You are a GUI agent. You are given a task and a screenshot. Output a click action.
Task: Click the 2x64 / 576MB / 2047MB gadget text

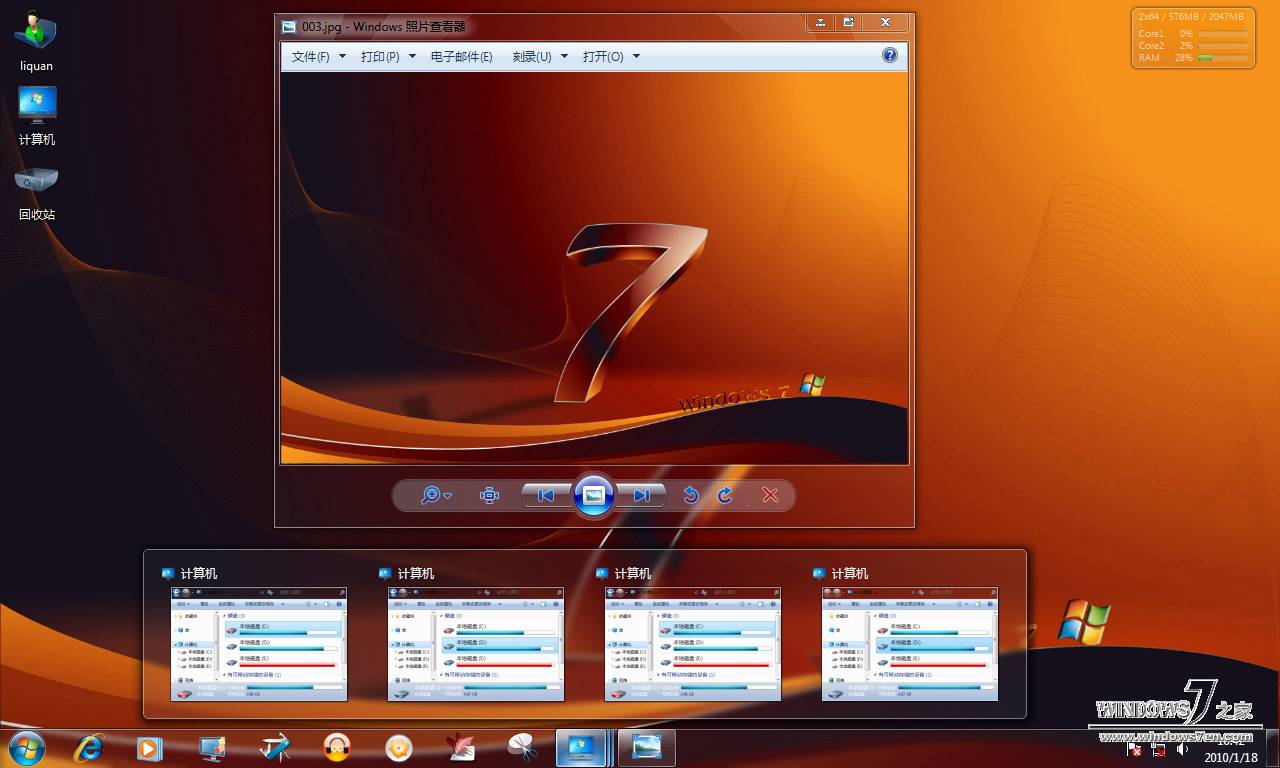tap(1191, 17)
